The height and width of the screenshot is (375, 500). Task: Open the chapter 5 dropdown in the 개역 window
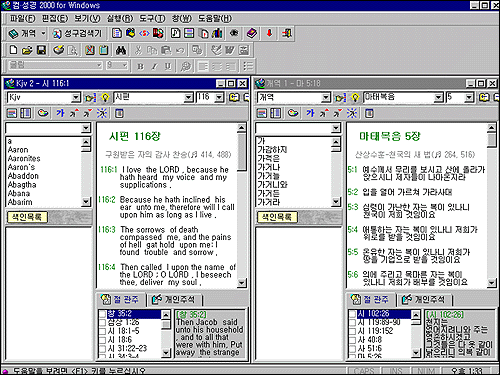[x=469, y=97]
